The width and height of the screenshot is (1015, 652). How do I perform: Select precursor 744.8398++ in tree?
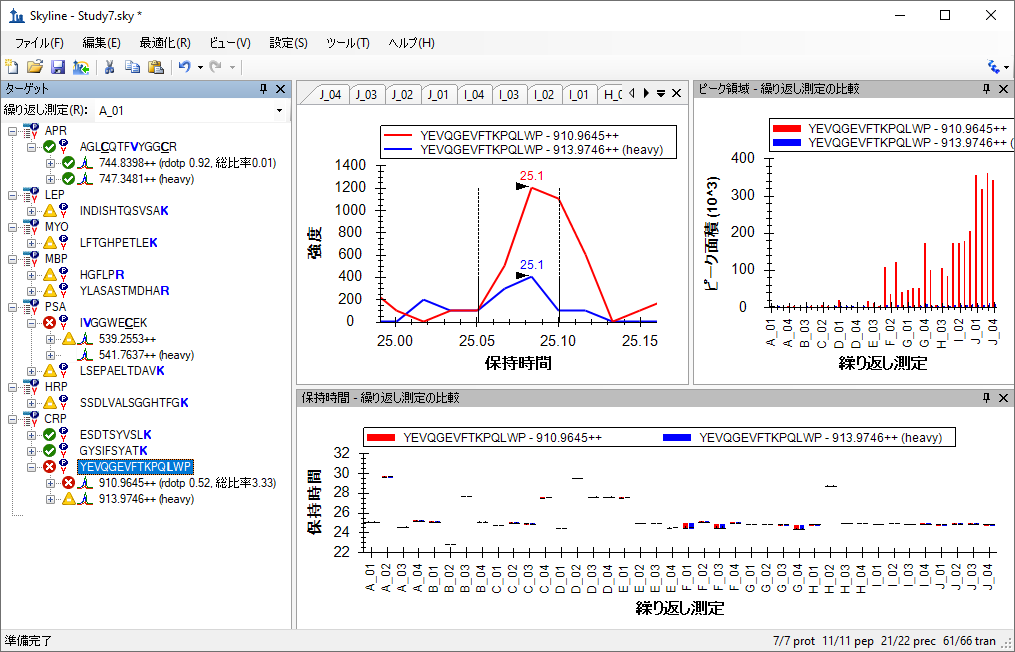click(x=188, y=163)
